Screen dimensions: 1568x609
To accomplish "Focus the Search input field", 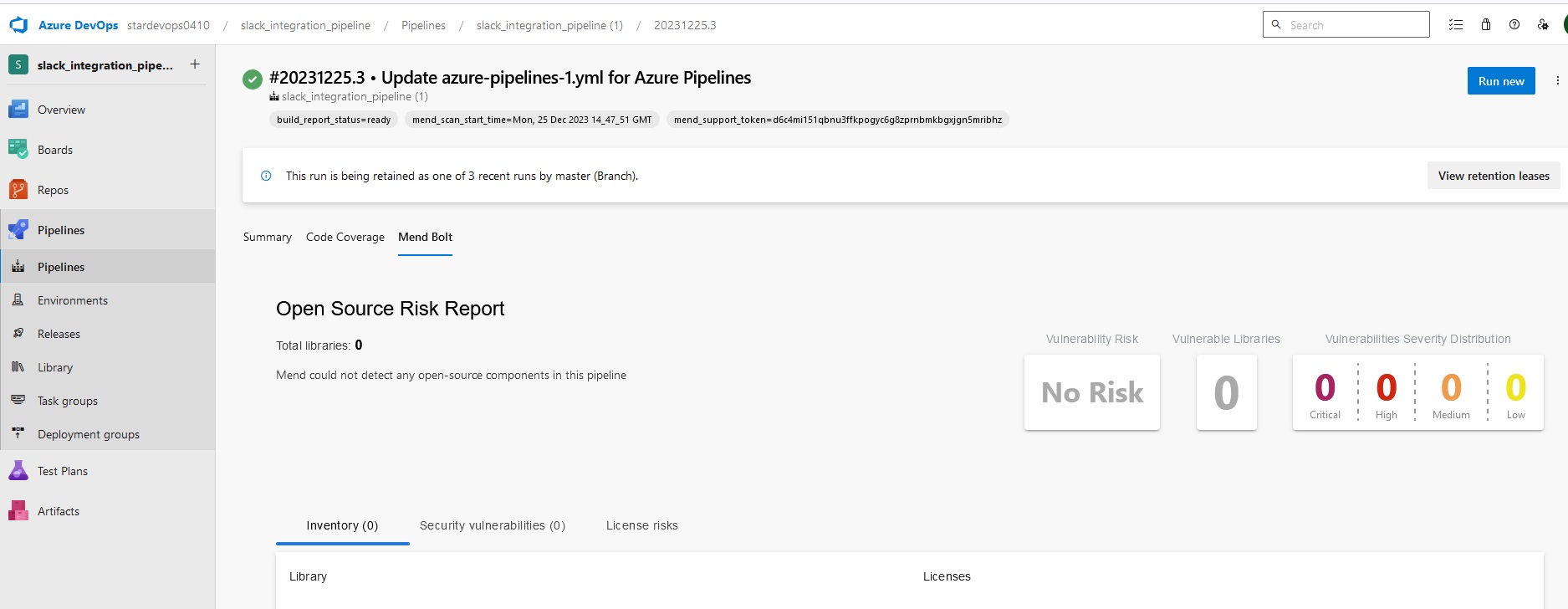I will pyautogui.click(x=1346, y=24).
